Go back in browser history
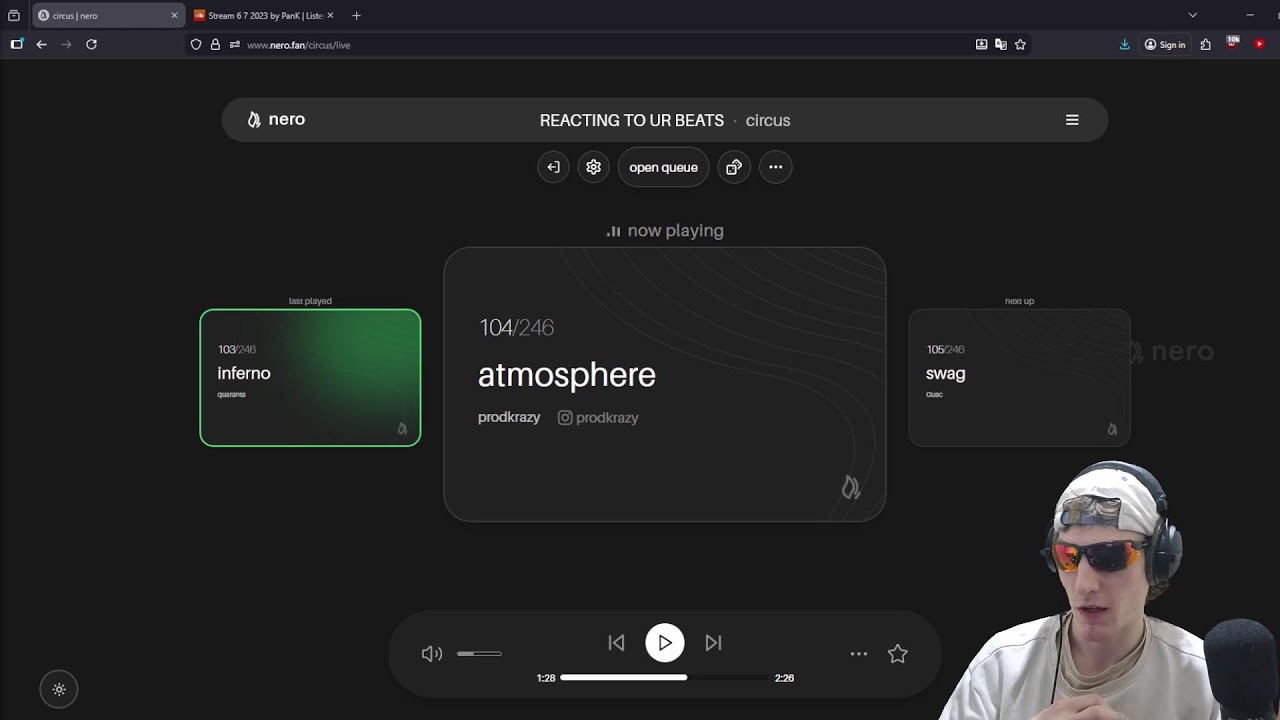The width and height of the screenshot is (1280, 720). pyautogui.click(x=42, y=44)
